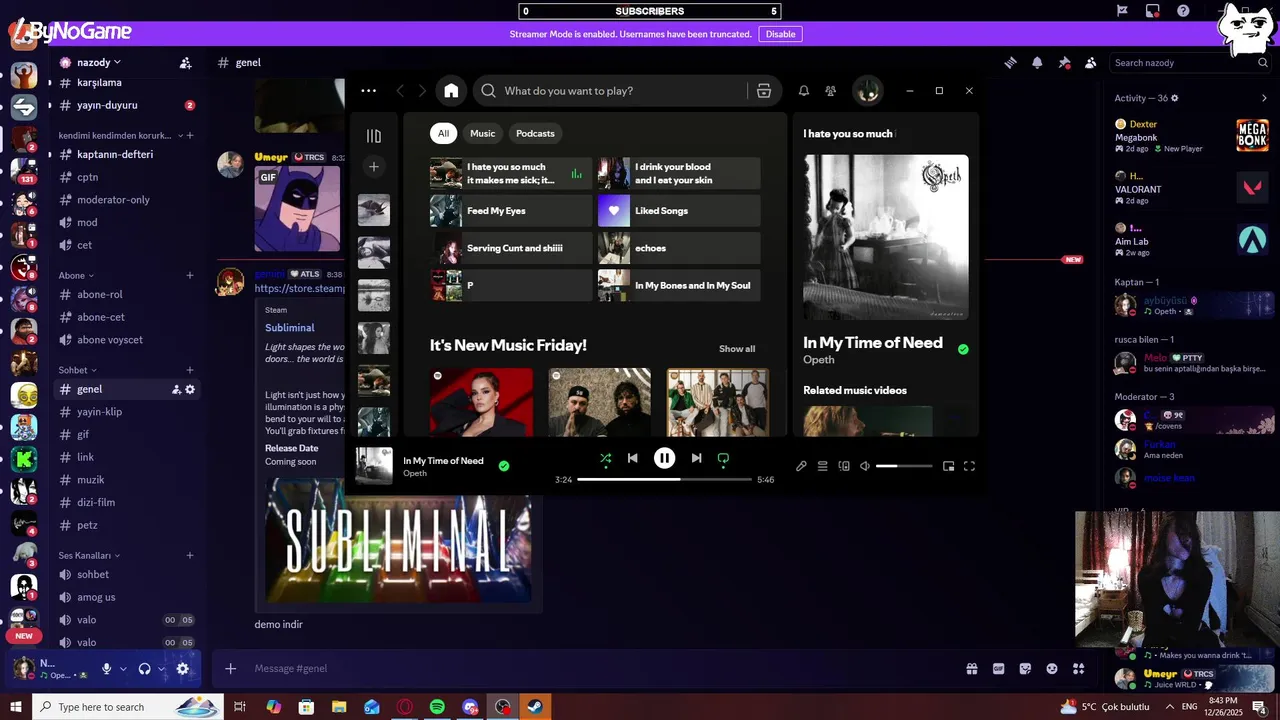Skip to next Spotify track

tap(696, 458)
